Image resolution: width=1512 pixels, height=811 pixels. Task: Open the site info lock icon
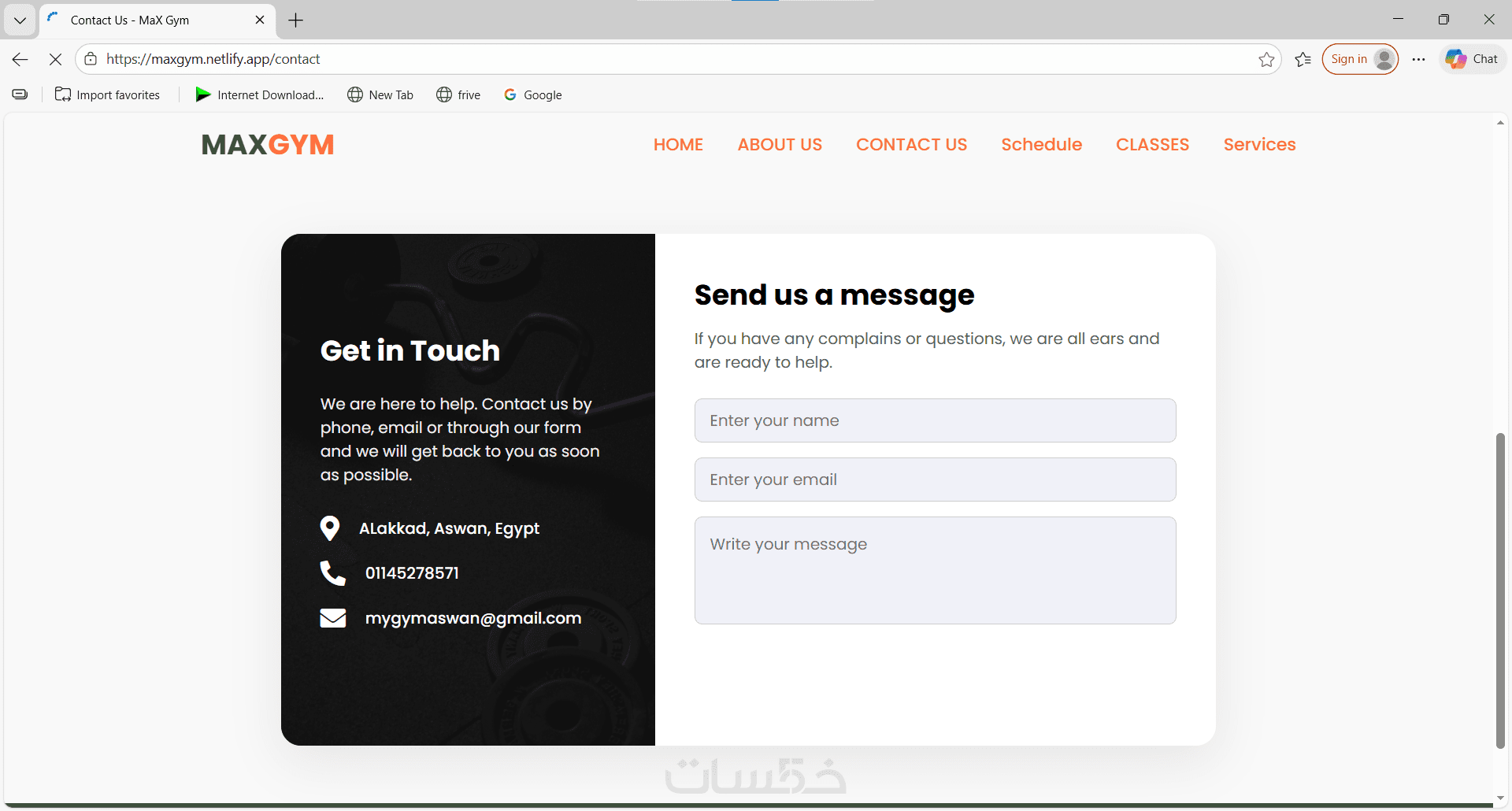click(x=91, y=59)
